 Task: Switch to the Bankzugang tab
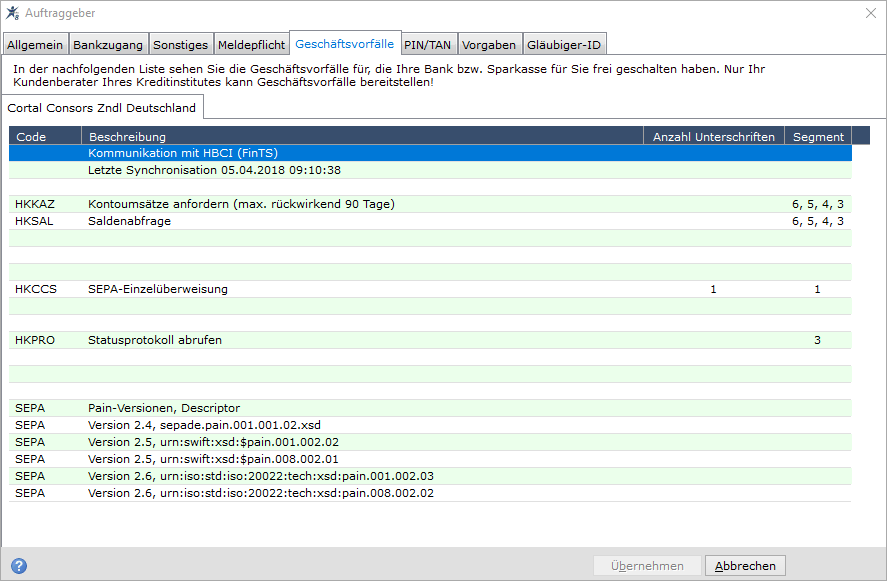[108, 45]
